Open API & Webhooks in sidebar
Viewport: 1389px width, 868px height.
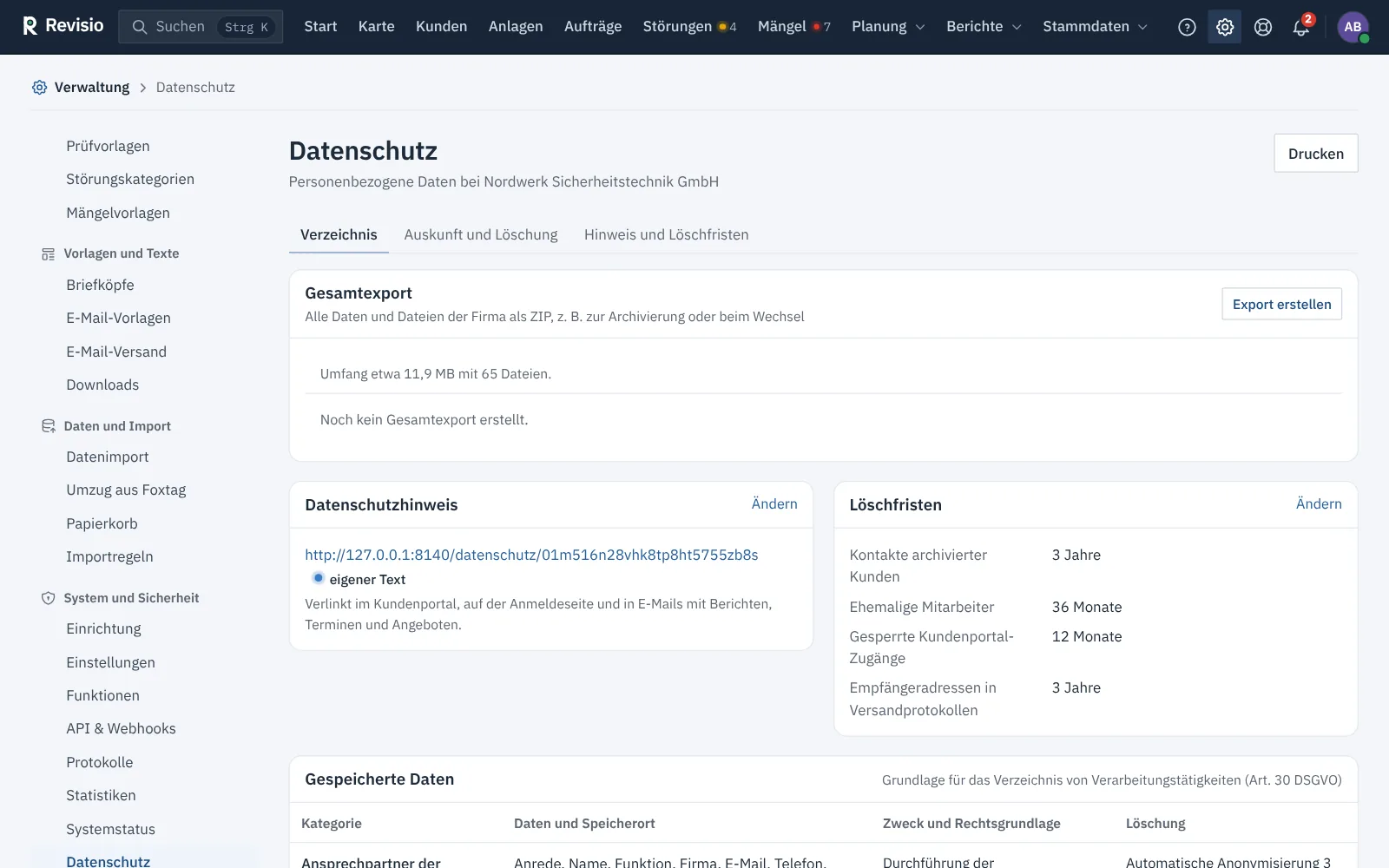(121, 728)
